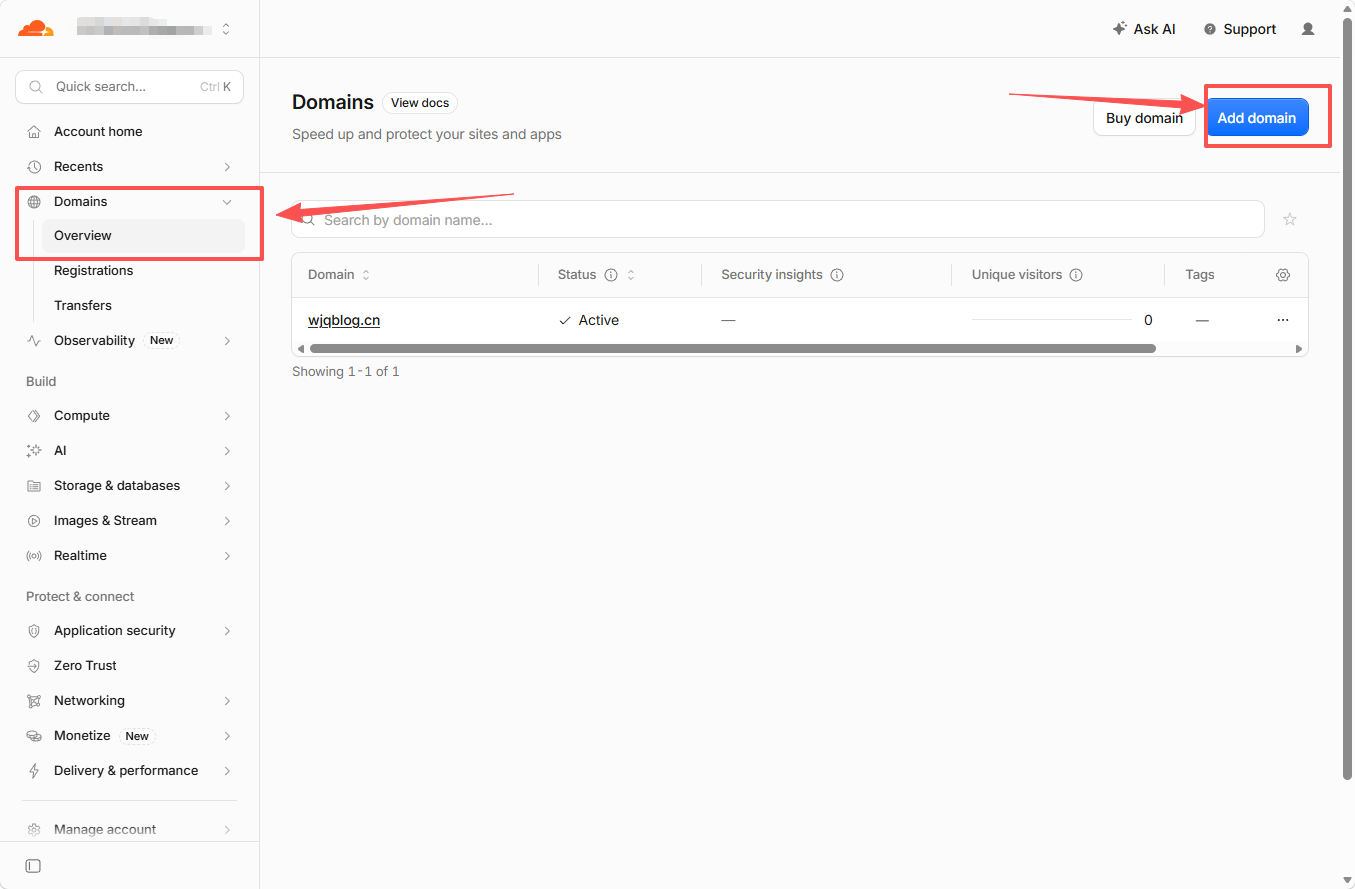Viewport: 1355px width, 889px height.
Task: Collapse the sidebar using the panel icon
Action: (33, 866)
